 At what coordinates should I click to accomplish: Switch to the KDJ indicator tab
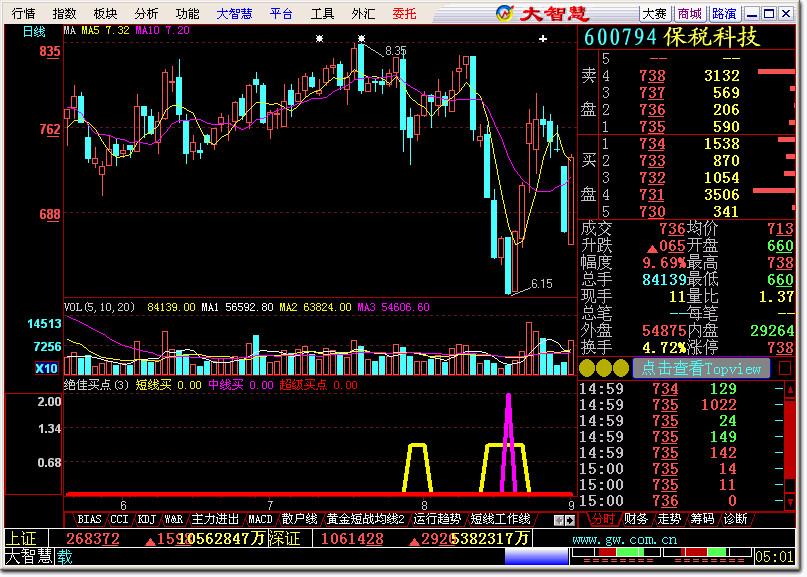pos(146,519)
